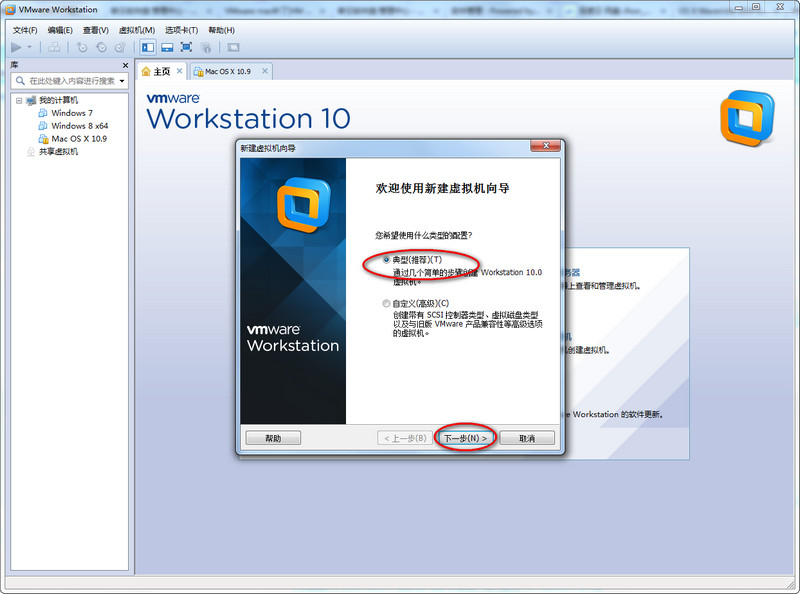Click the magnifier icon in library search
800x594 pixels.
pos(20,81)
